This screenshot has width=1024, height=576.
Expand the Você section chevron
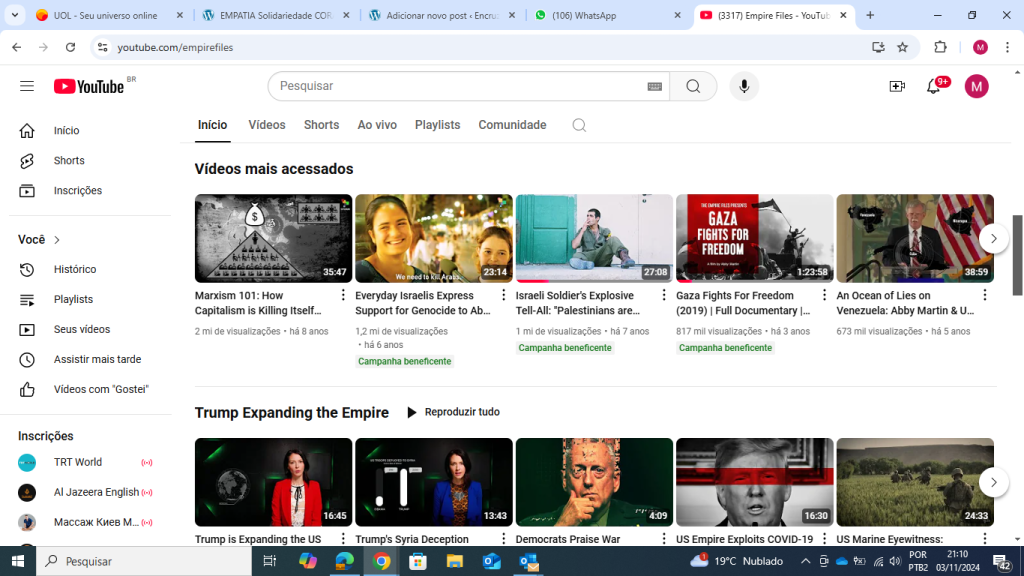tap(57, 240)
